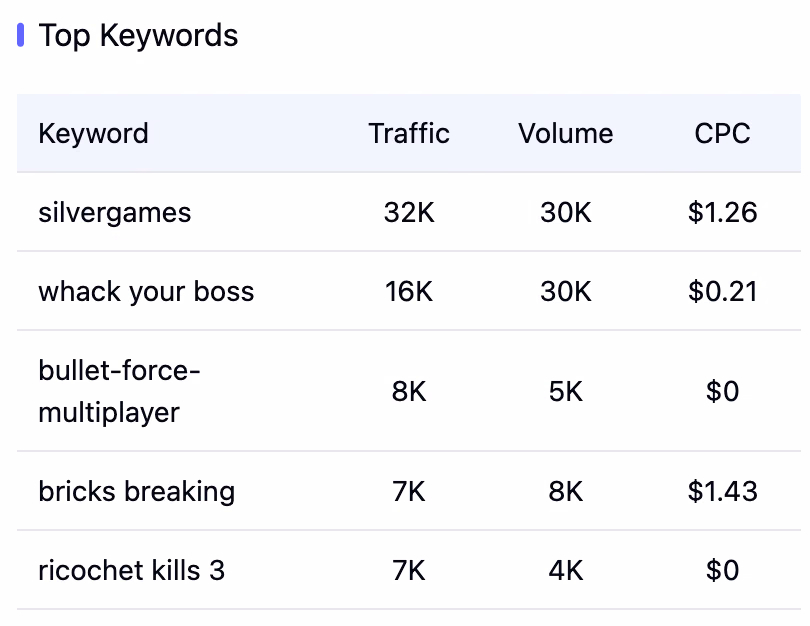
Task: Click the $0.21 CPC value
Action: tap(722, 291)
